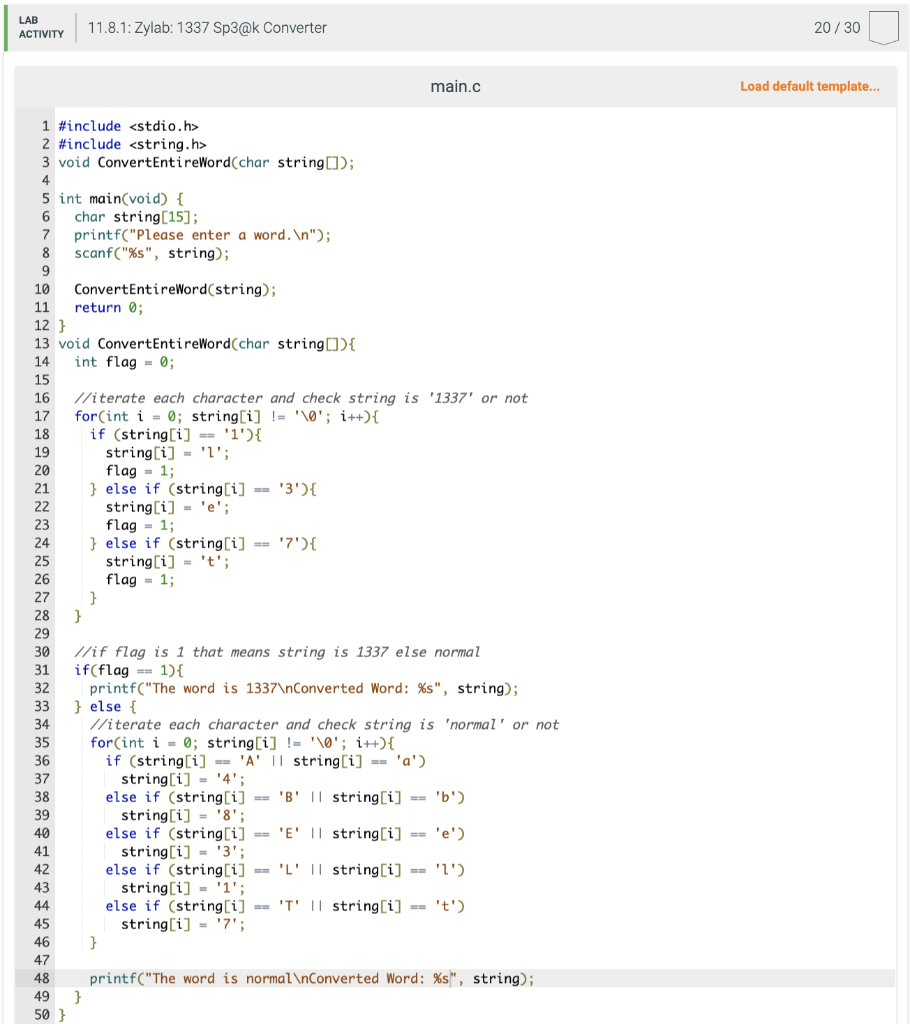910x1024 pixels.
Task: Click printf The word is 1337 line
Action: pyautogui.click(x=304, y=688)
